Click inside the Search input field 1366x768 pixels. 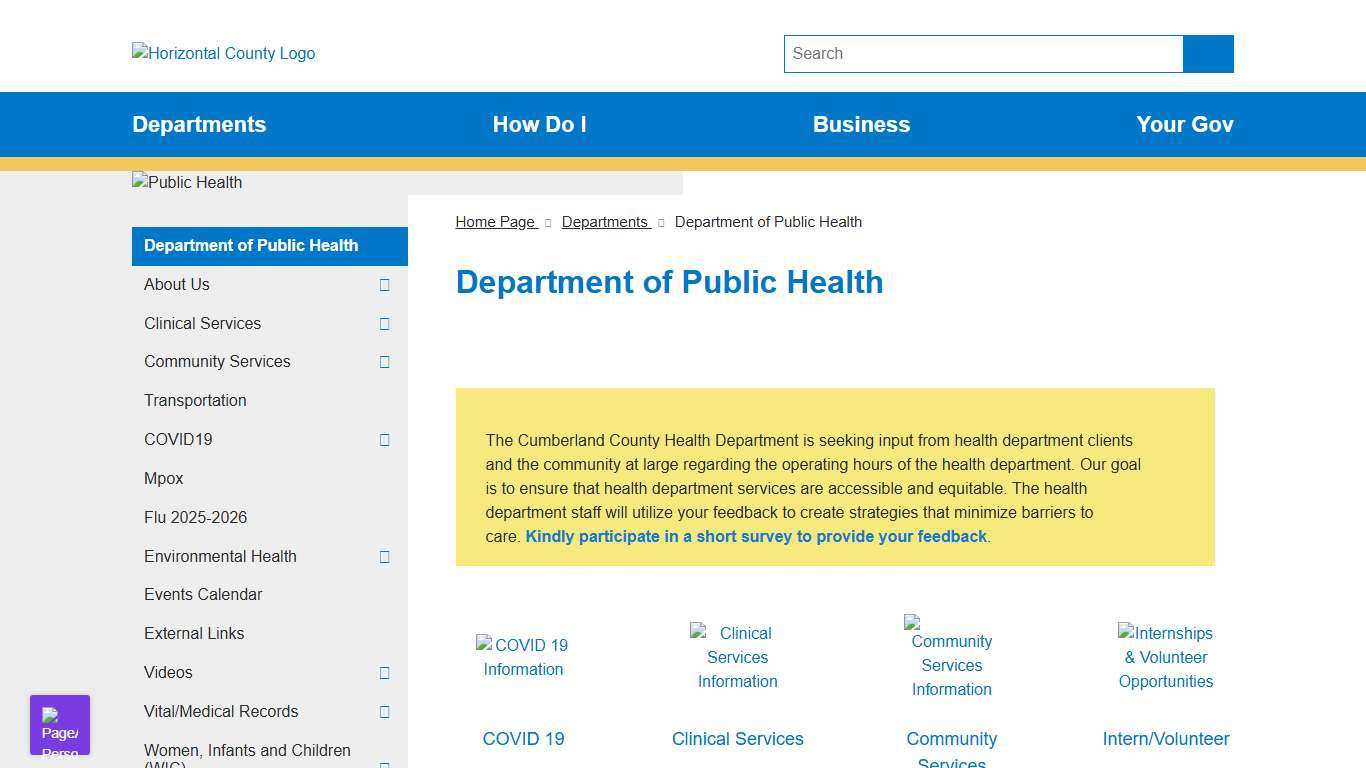pyautogui.click(x=983, y=53)
